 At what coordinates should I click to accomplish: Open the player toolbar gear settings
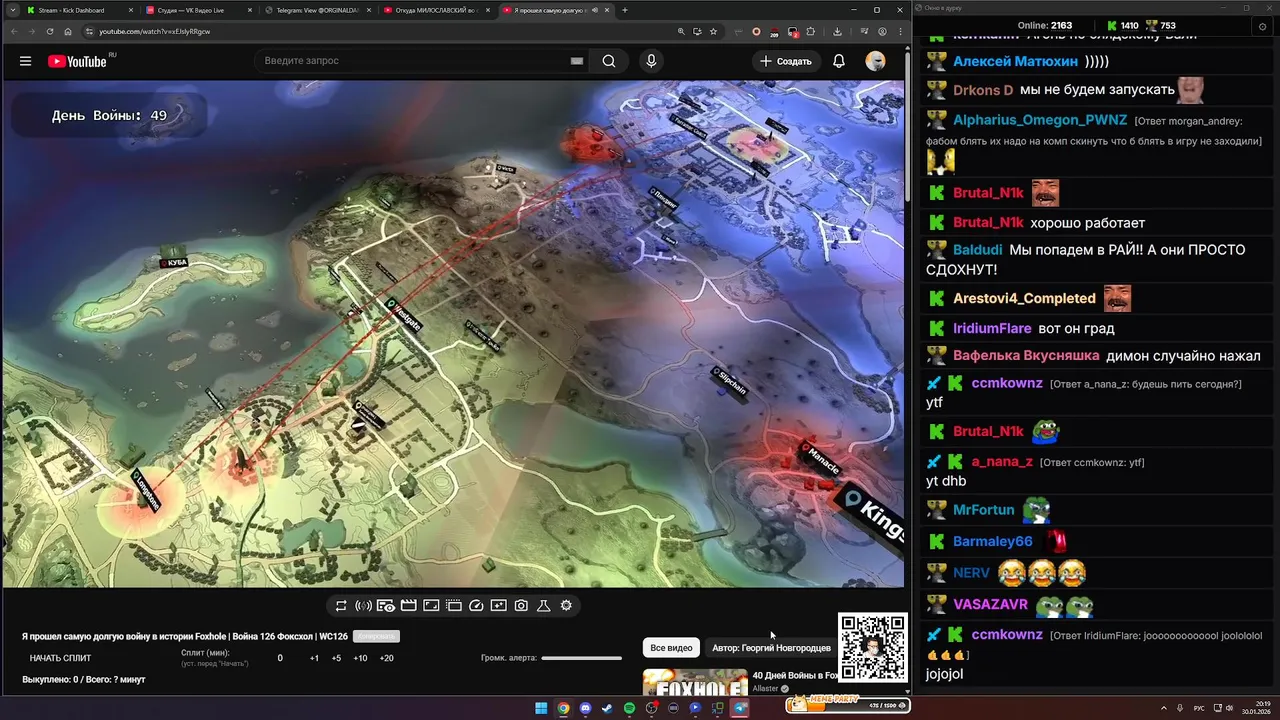pyautogui.click(x=566, y=606)
